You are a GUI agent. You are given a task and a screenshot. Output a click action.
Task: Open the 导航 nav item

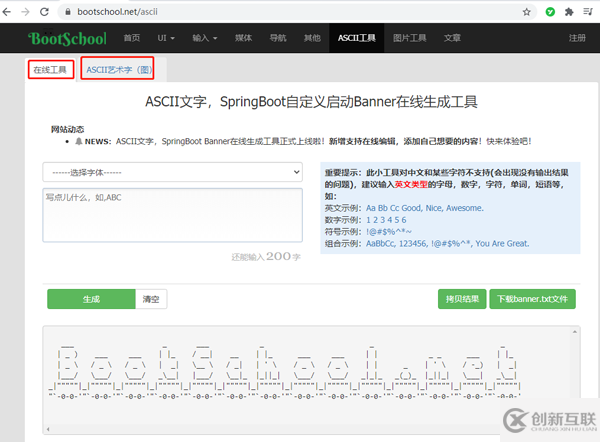(278, 38)
